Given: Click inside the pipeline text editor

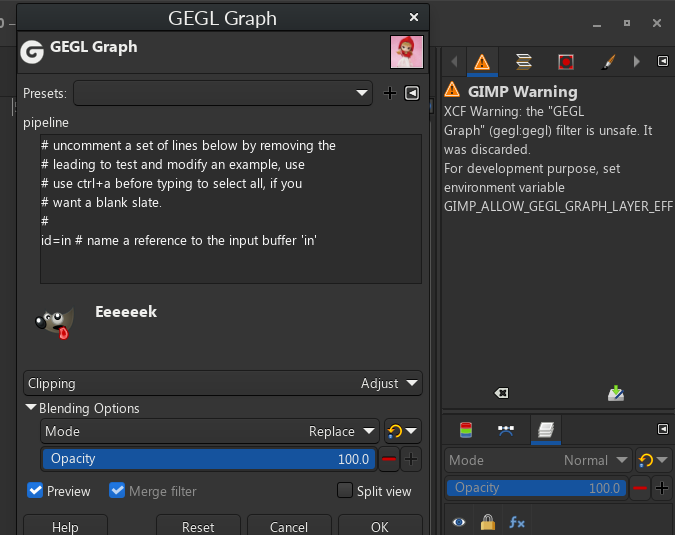Looking at the screenshot, I should pyautogui.click(x=231, y=209).
